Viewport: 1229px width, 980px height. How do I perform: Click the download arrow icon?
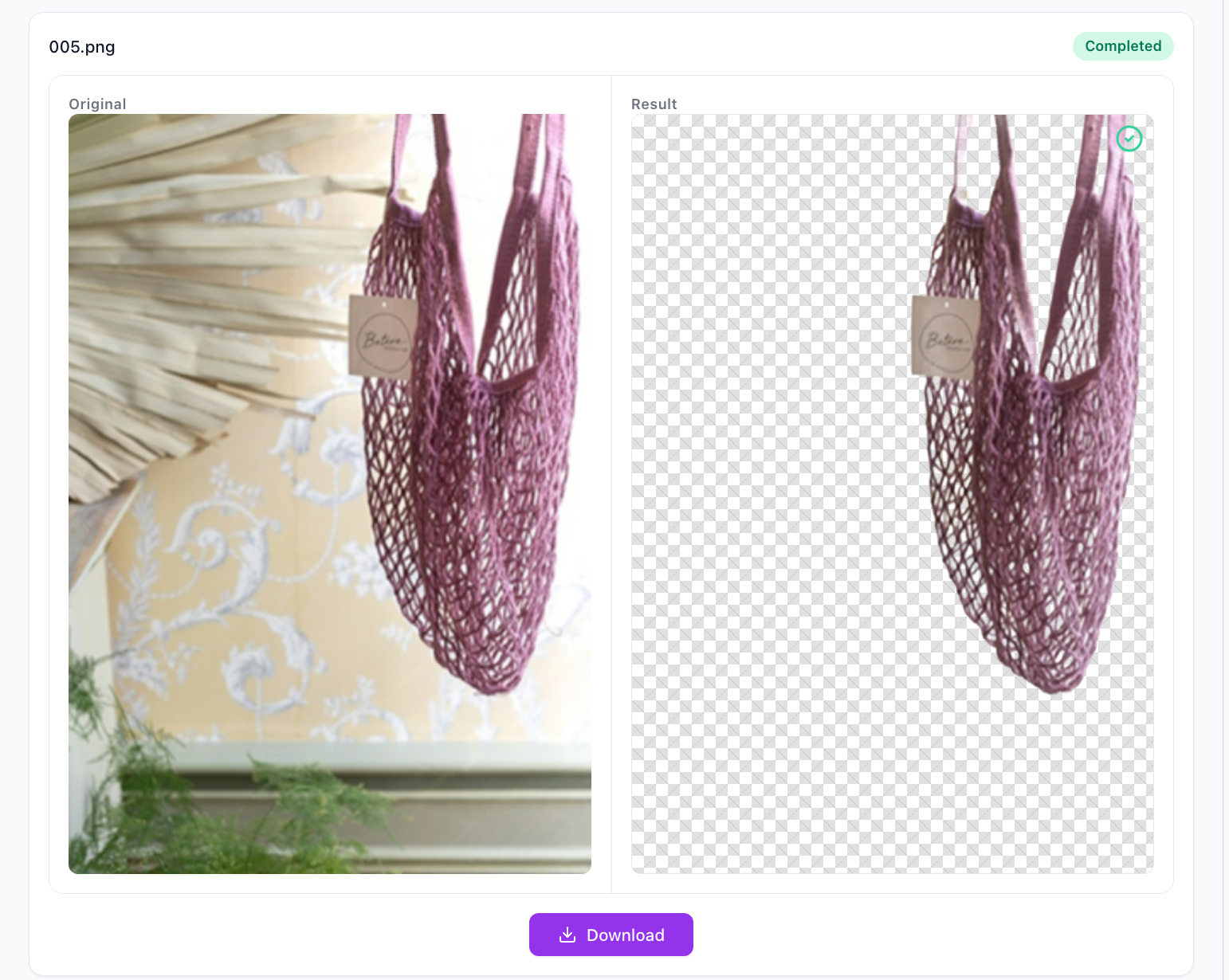click(567, 935)
